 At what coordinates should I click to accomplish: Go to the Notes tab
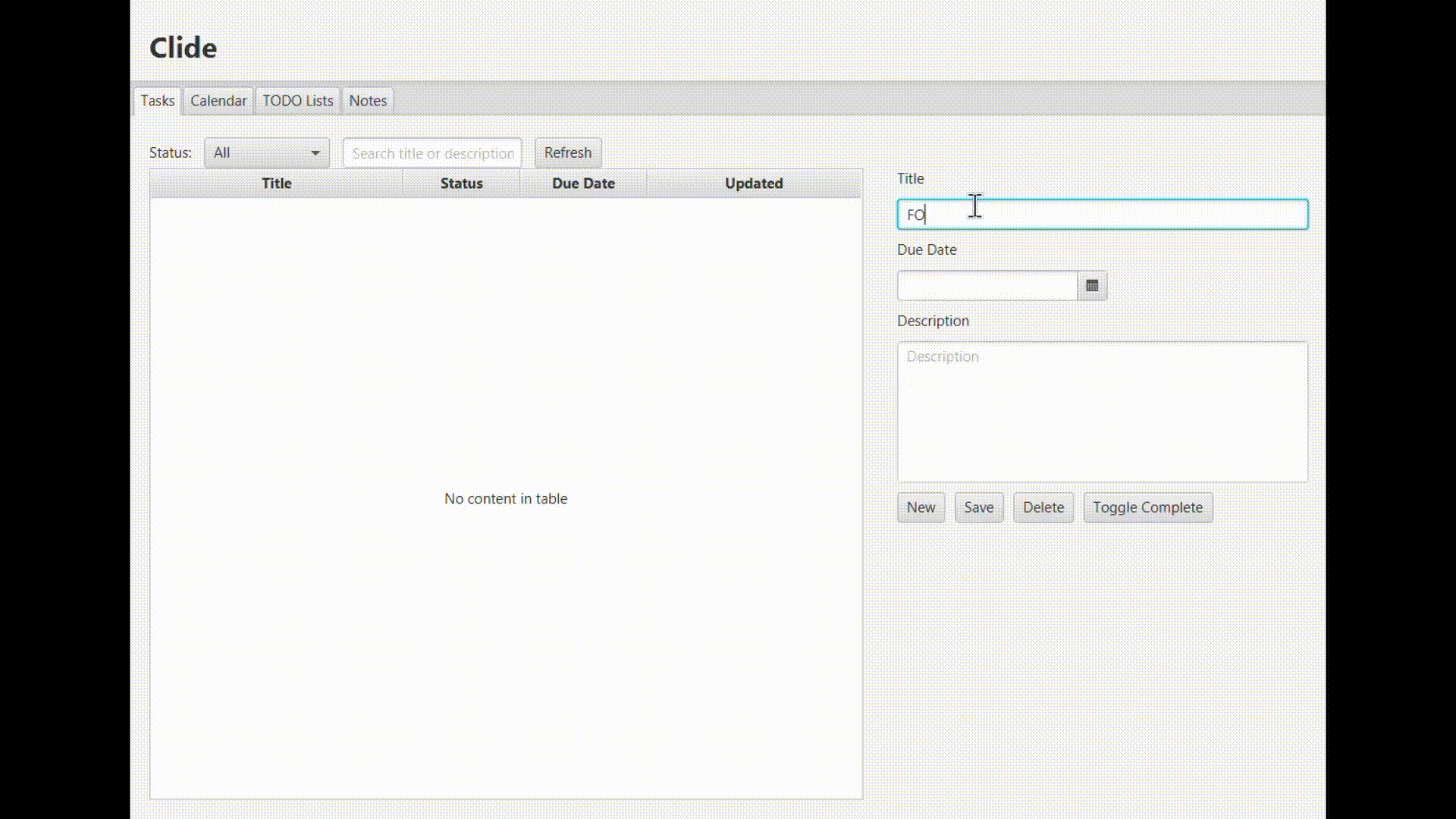[x=367, y=100]
